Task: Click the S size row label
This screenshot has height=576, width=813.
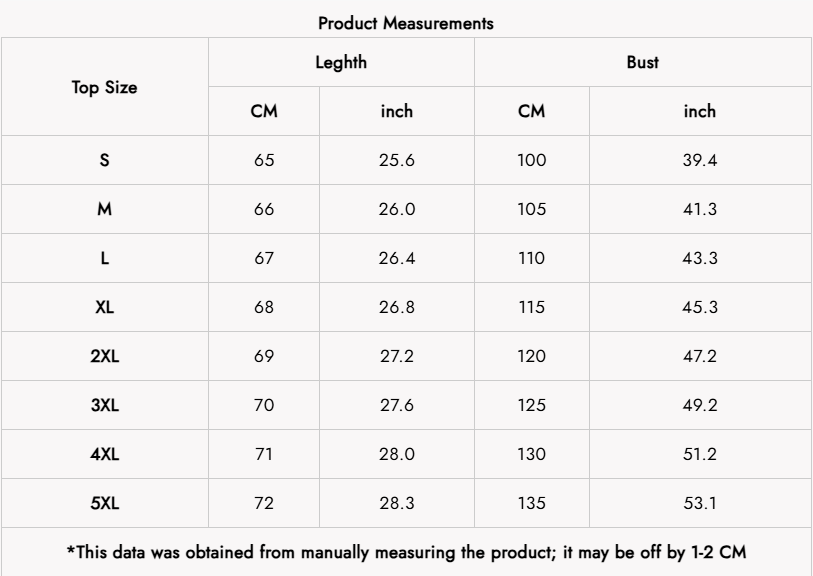Action: click(x=104, y=162)
